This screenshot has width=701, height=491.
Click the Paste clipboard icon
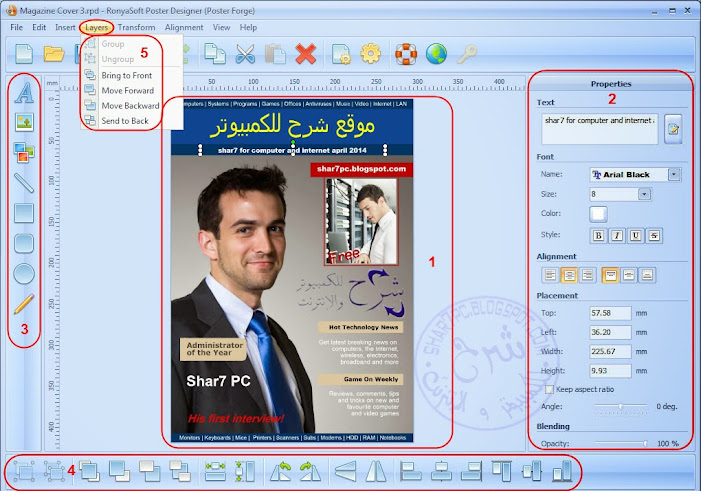(x=275, y=54)
